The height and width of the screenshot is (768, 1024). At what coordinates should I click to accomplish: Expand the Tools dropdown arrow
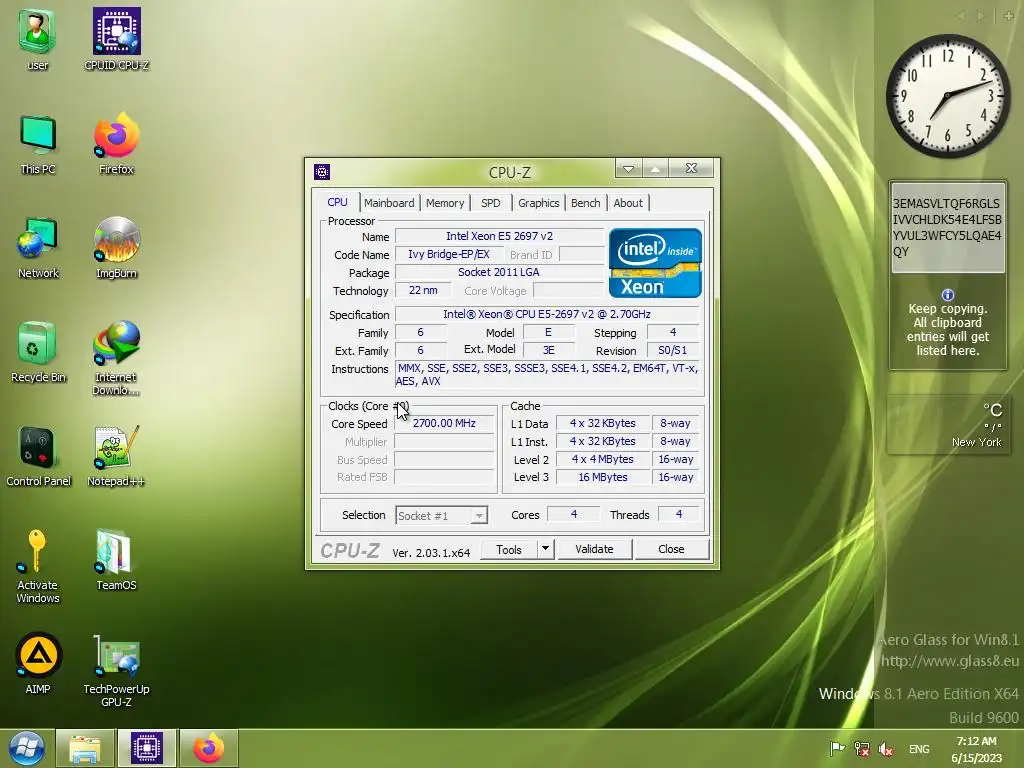pyautogui.click(x=545, y=549)
